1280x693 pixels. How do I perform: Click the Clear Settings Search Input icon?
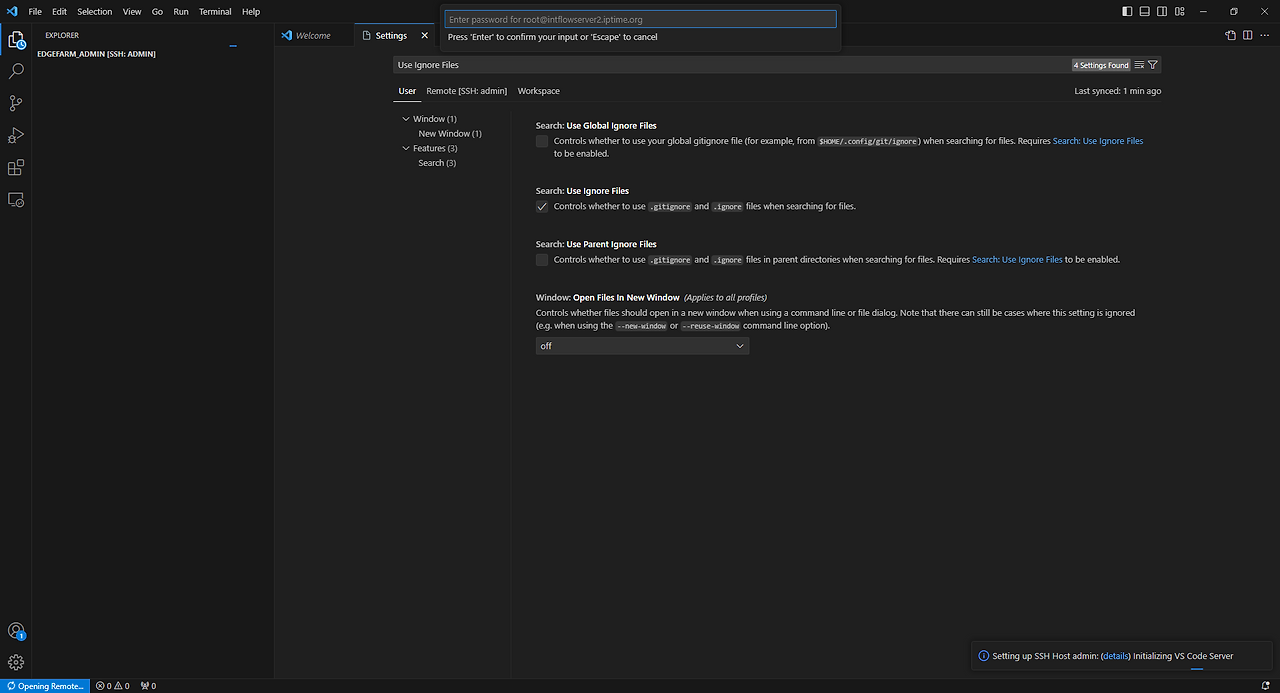(x=1138, y=64)
